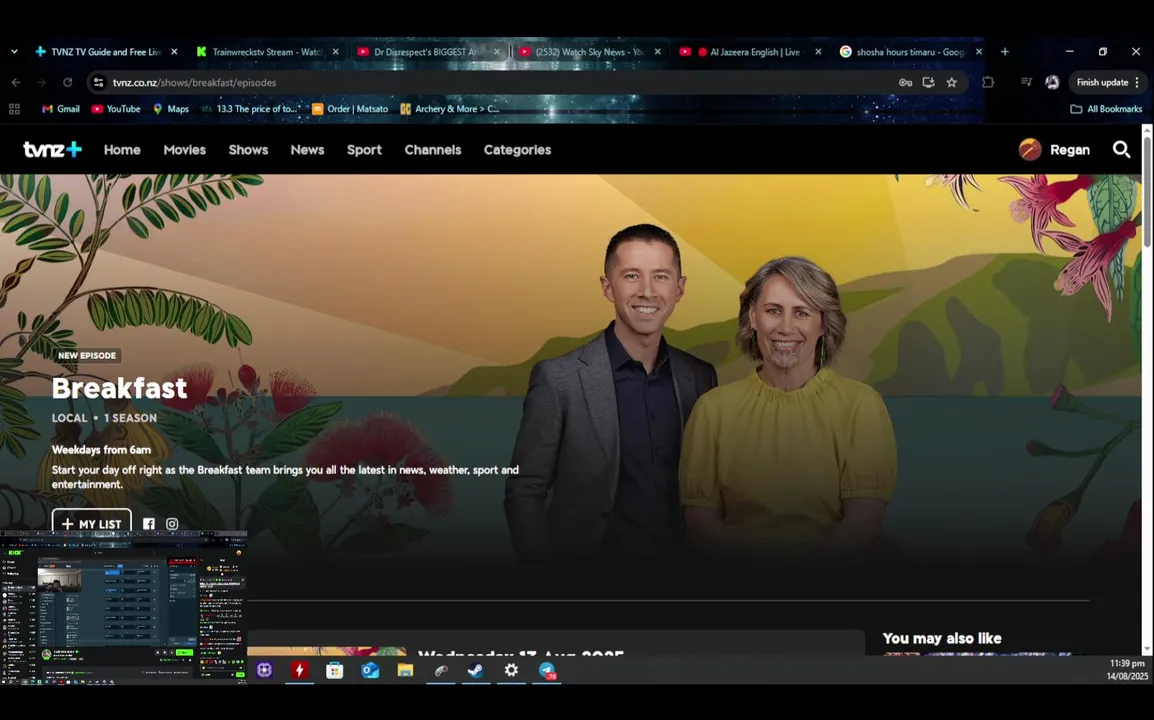1154x720 pixels.
Task: Open a new browser tab
Action: (x=1005, y=52)
